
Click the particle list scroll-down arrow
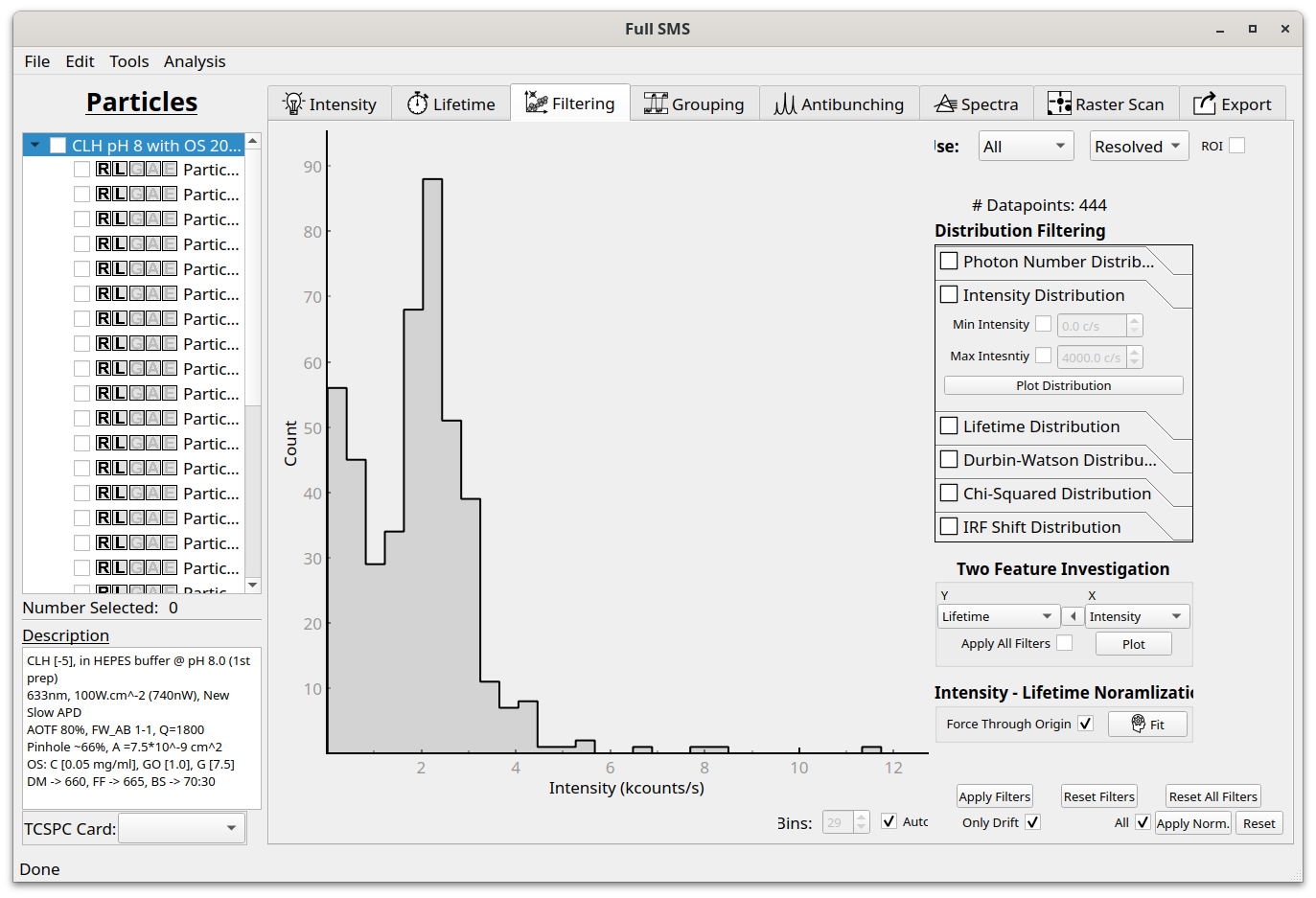253,585
